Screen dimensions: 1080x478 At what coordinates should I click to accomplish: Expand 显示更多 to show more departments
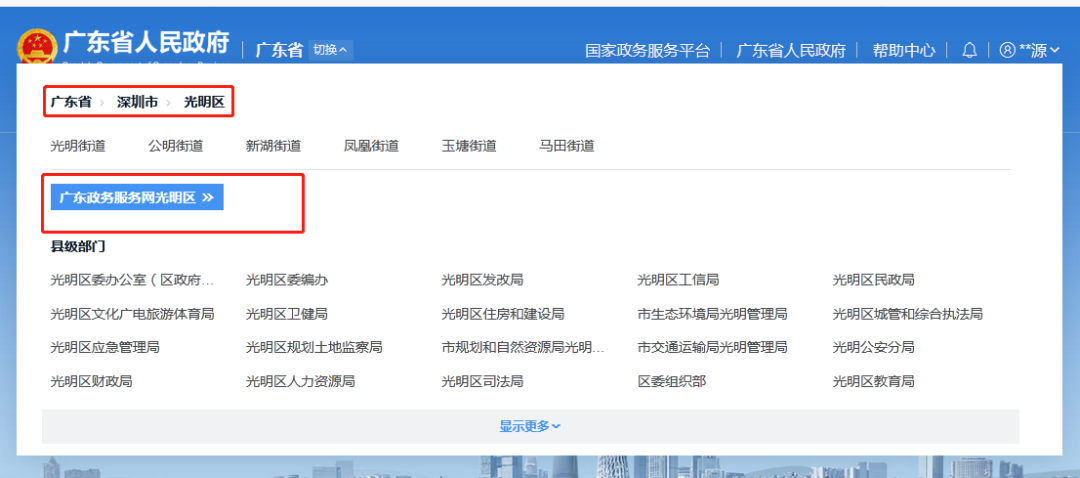530,426
